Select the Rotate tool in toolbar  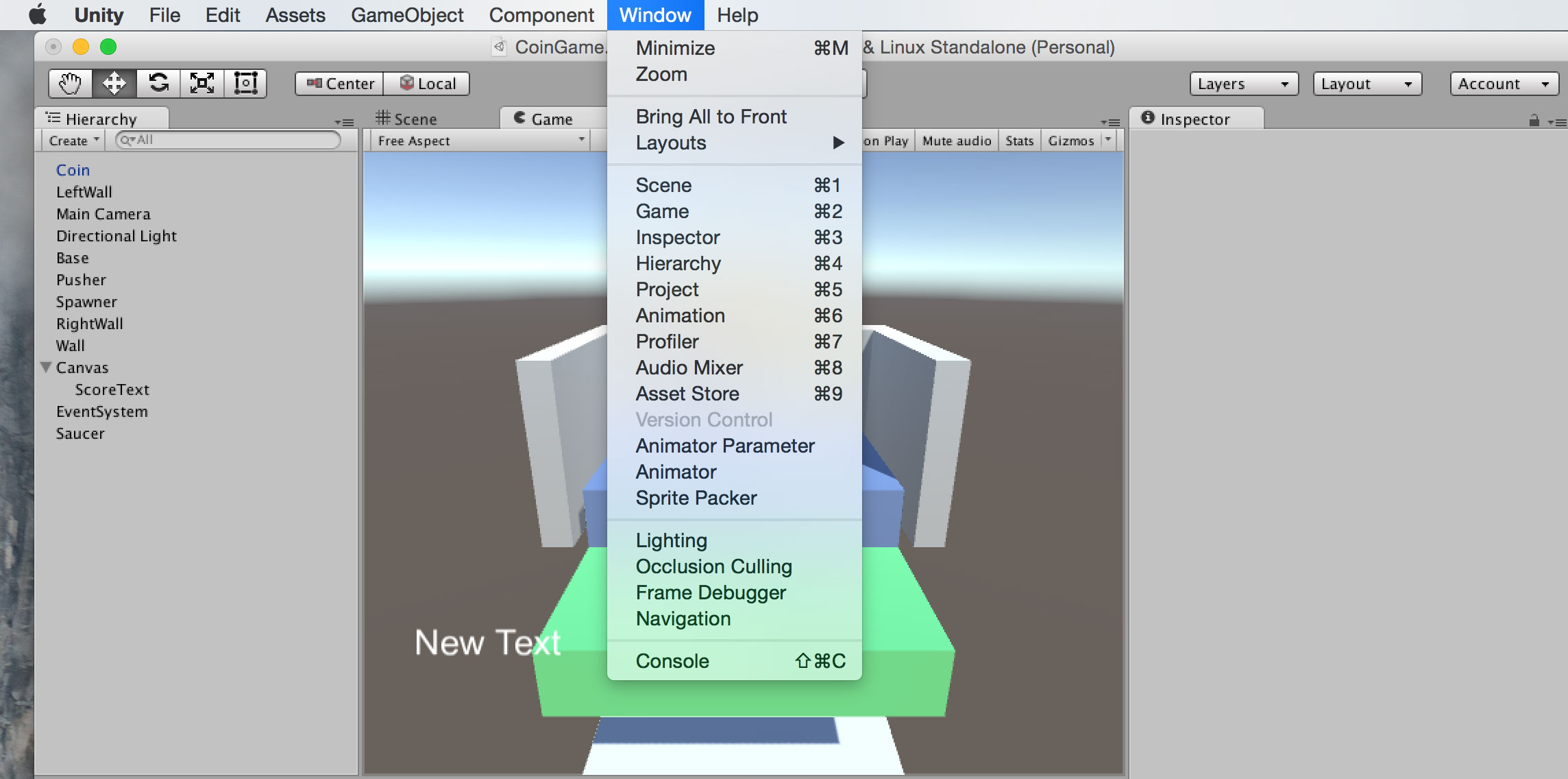(158, 84)
